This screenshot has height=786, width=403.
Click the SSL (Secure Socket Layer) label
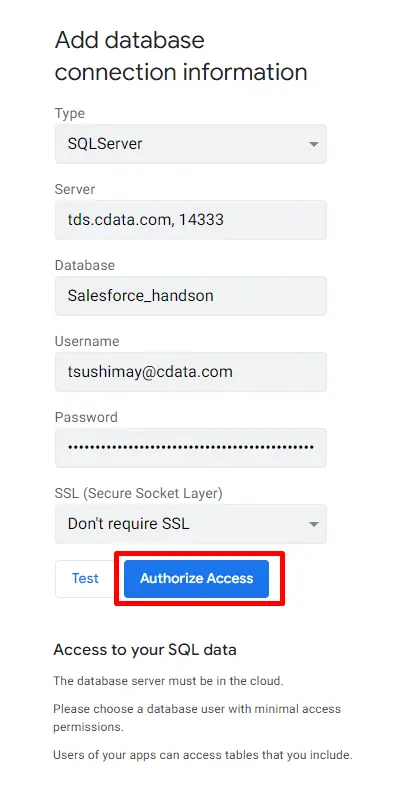click(138, 493)
